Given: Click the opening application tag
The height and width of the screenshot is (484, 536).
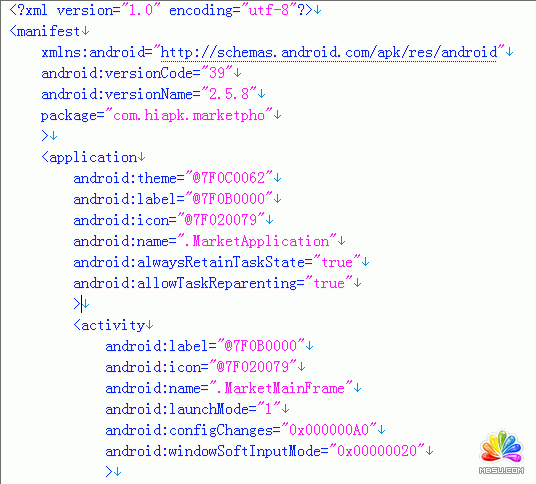Looking at the screenshot, I should point(89,157).
